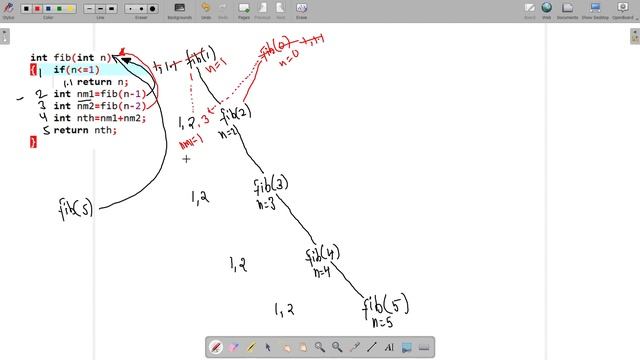Select the Interact with items hand tool
Viewport: 640px width, 360px height.
285,347
